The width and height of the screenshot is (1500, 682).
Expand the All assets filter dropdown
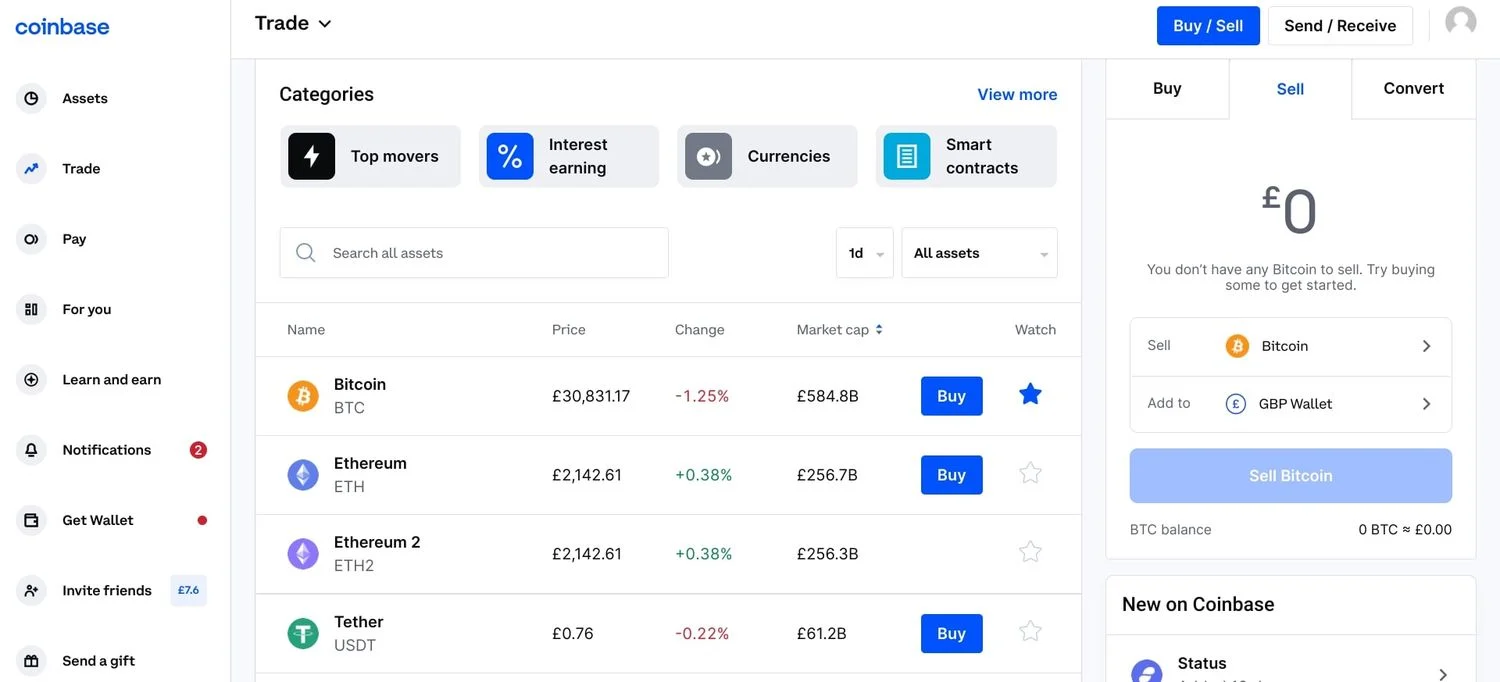pos(979,253)
